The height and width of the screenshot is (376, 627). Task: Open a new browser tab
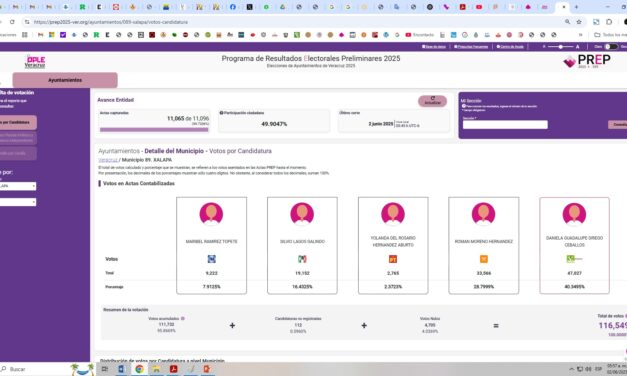coord(576,7)
